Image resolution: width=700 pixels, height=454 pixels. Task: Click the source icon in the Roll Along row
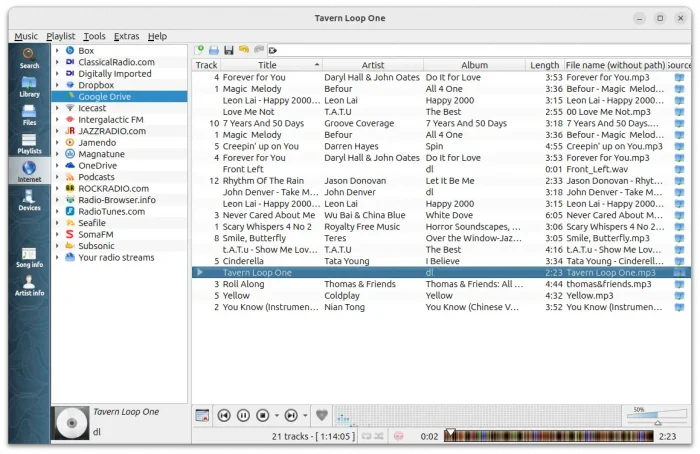(679, 284)
